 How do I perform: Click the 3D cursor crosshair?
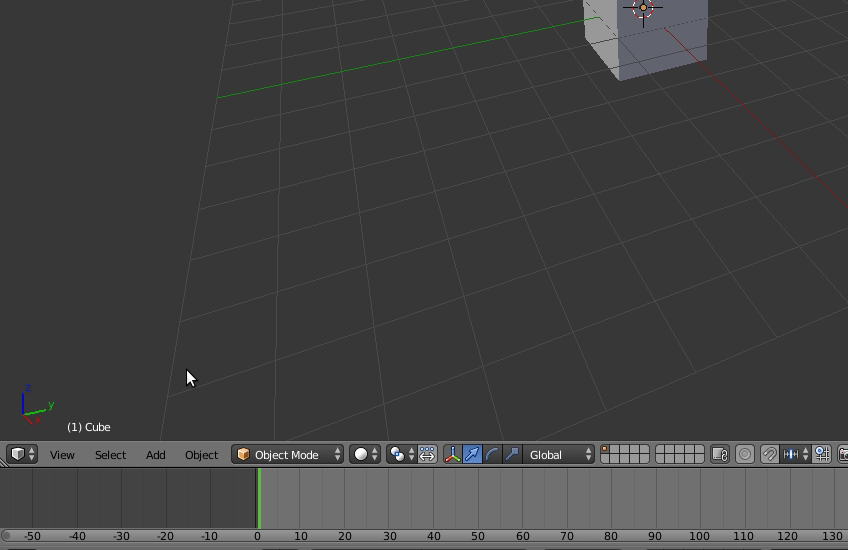click(x=643, y=8)
